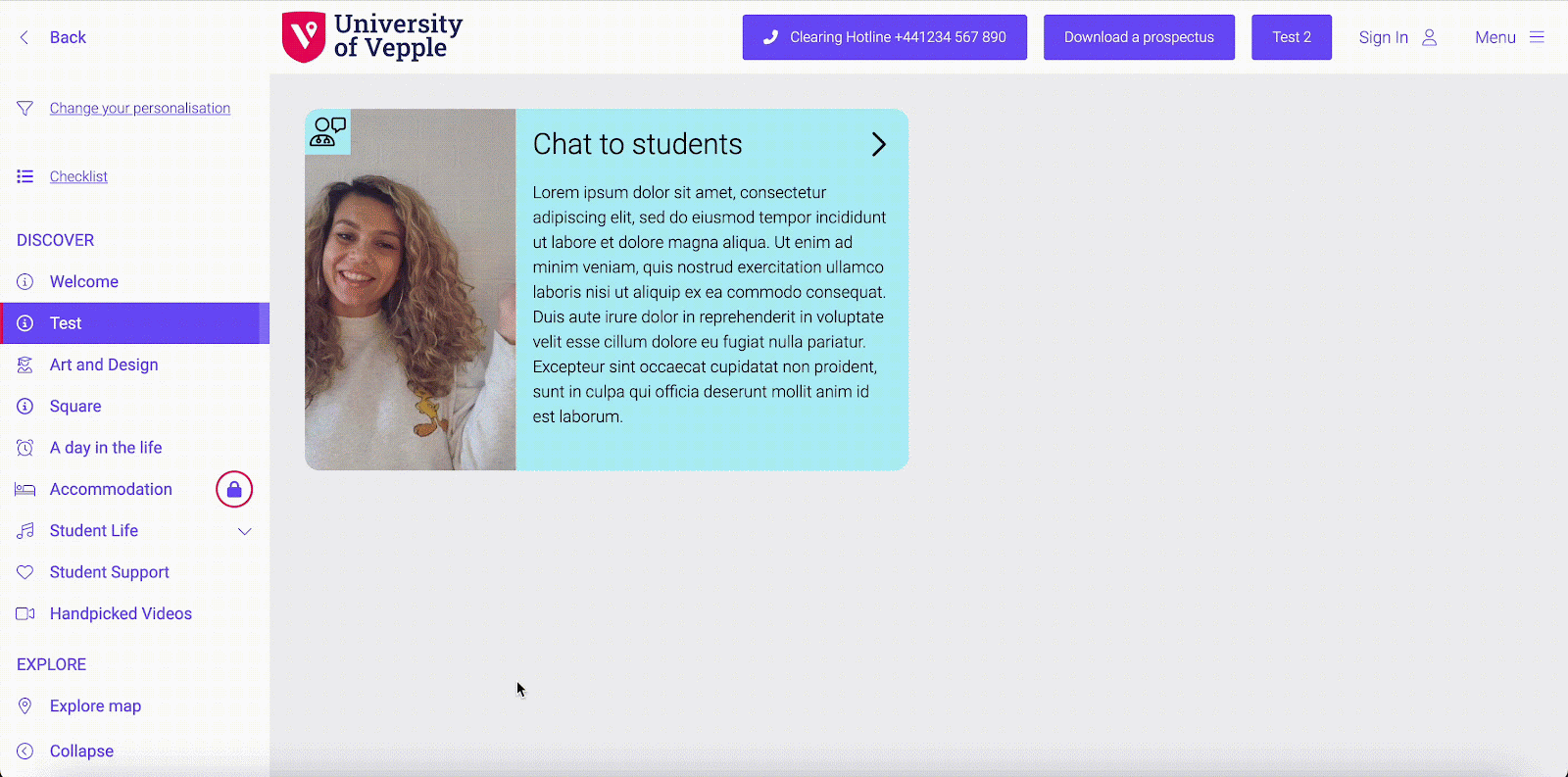
Task: Click the hamburger menu icon
Action: (x=1537, y=37)
